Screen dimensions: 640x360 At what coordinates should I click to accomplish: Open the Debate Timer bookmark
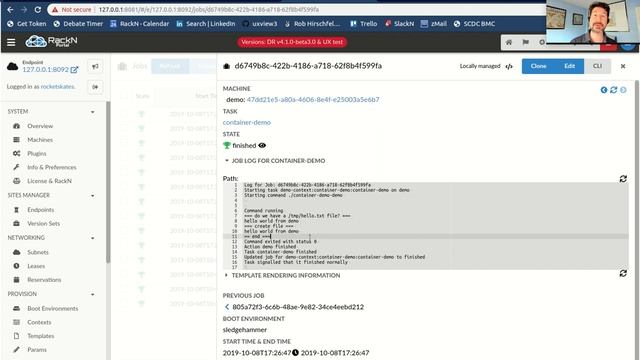[x=78, y=24]
